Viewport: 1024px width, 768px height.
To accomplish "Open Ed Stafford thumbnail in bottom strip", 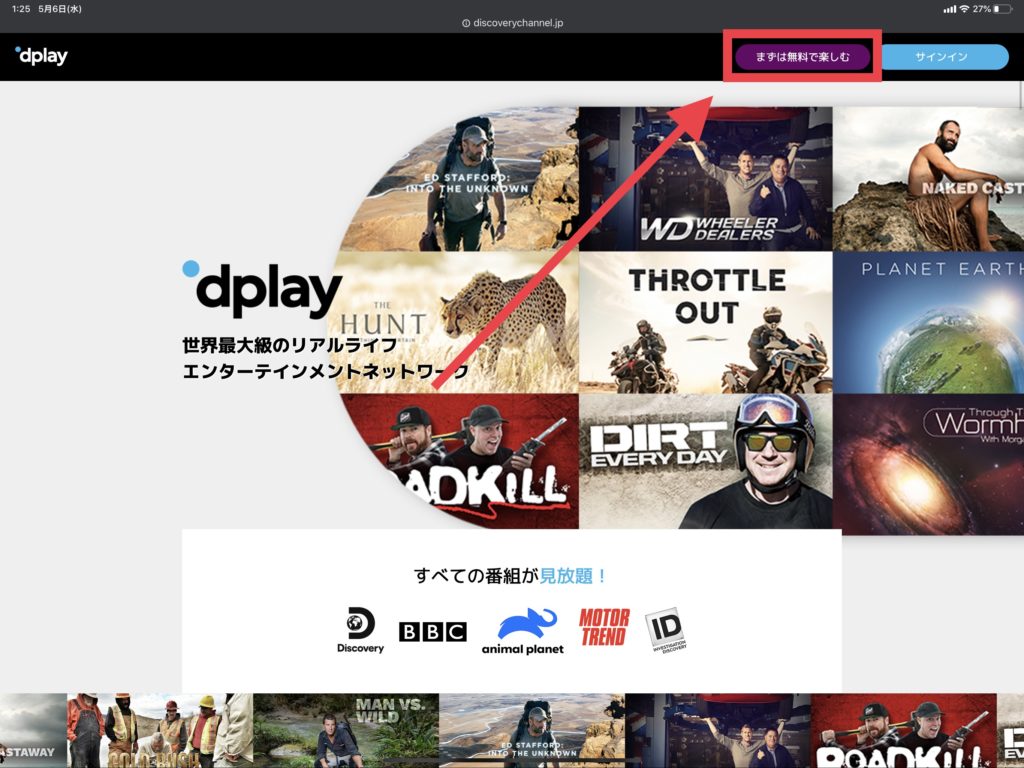I will click(x=532, y=731).
